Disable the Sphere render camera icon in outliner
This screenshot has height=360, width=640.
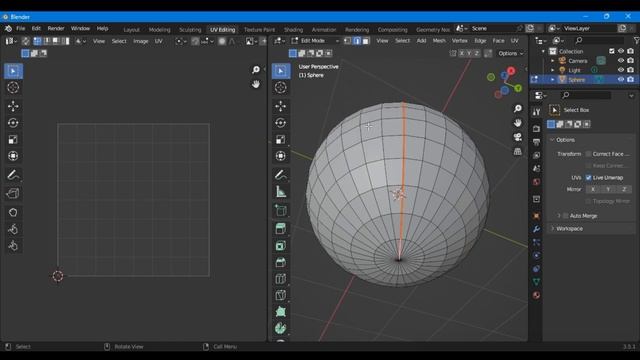coord(631,80)
